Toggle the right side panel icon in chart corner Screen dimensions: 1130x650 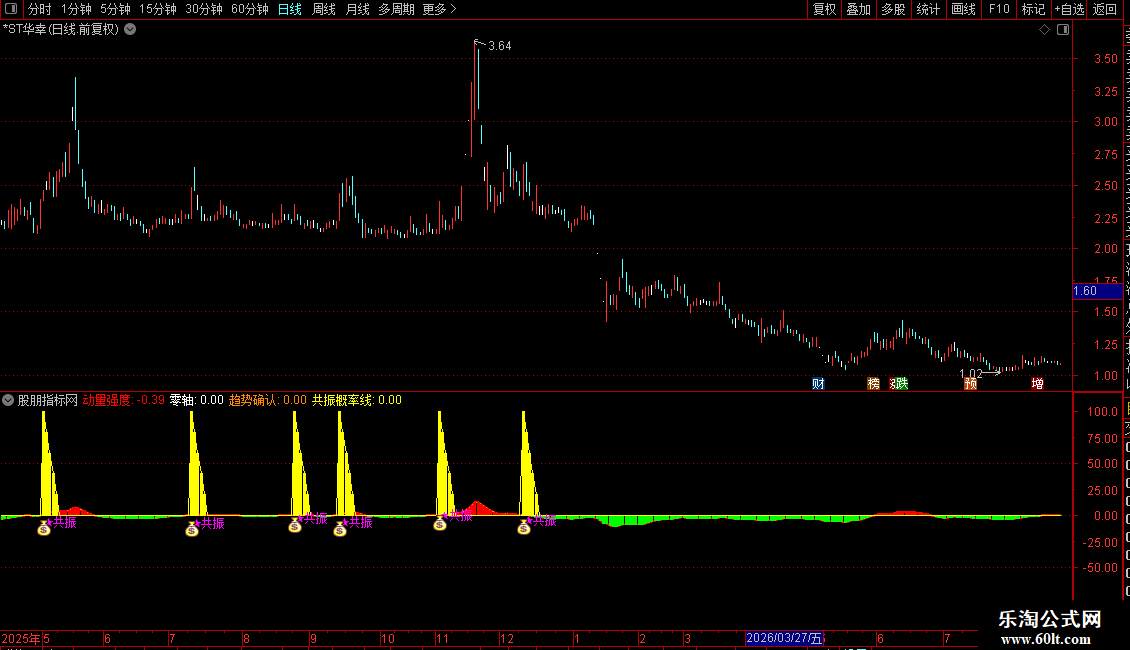tap(1063, 30)
